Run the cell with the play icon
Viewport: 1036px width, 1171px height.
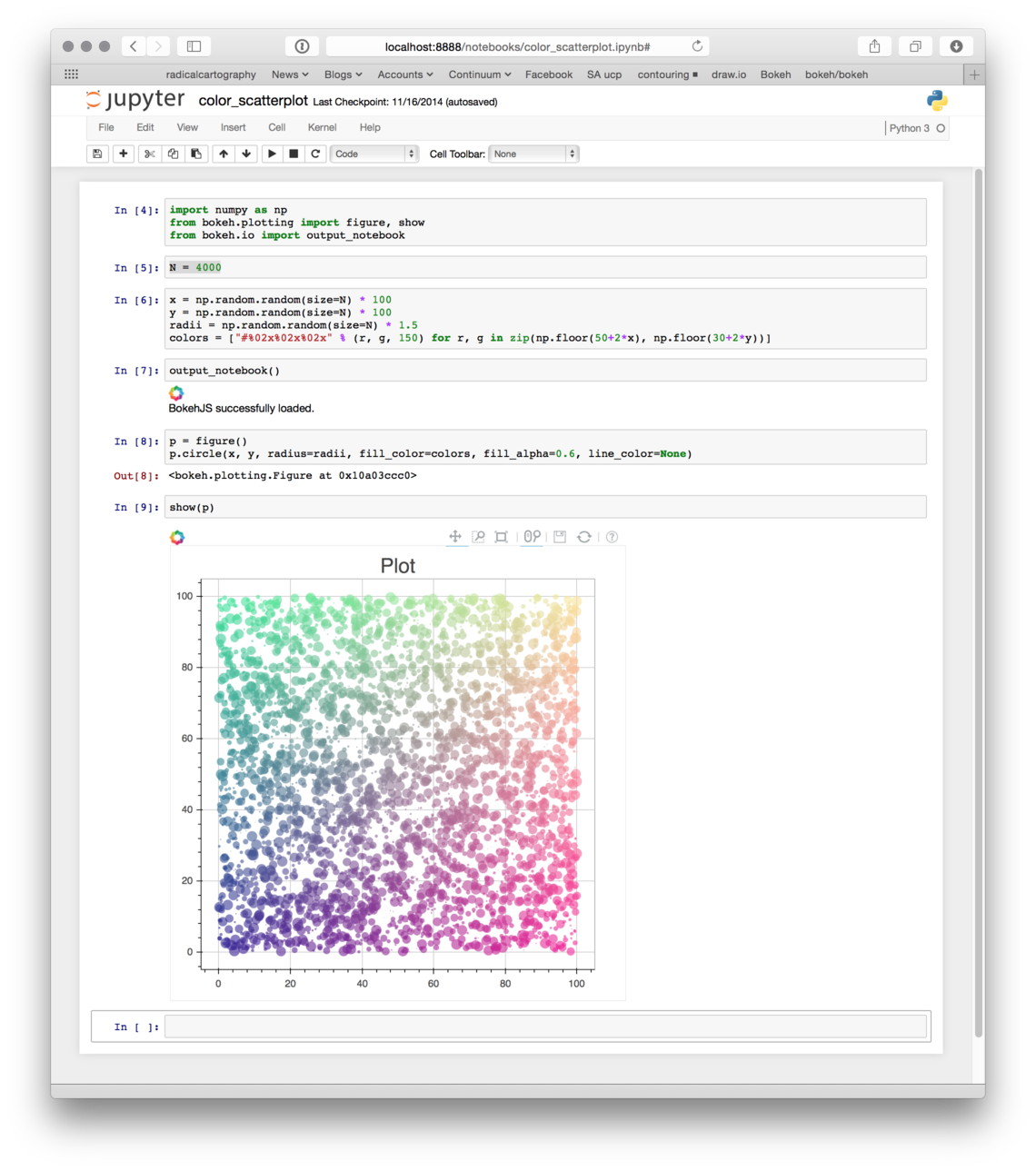click(x=272, y=154)
